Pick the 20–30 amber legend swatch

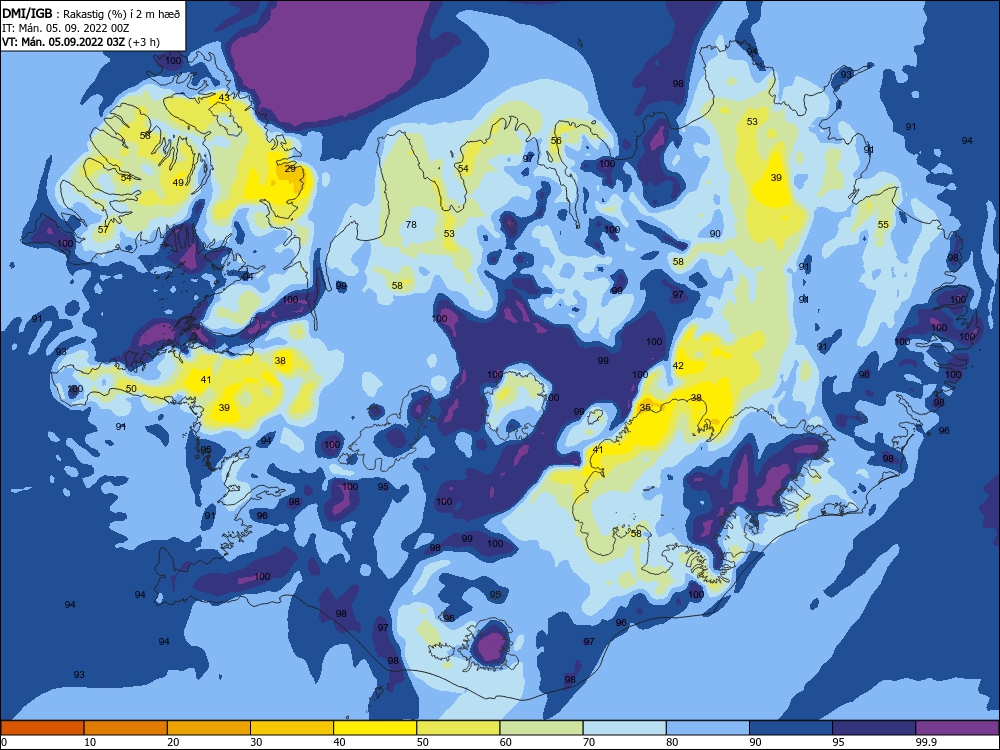point(209,728)
